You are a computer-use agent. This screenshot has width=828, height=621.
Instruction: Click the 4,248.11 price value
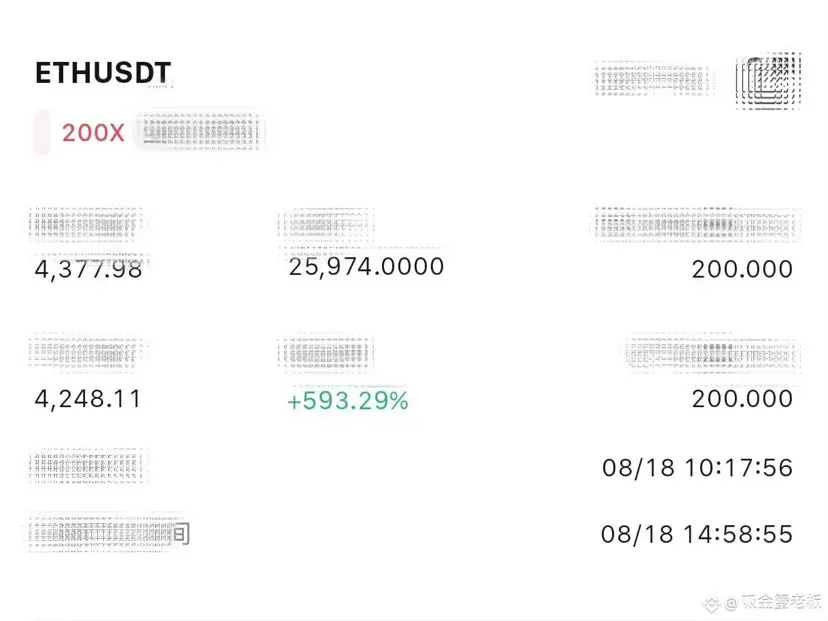point(88,399)
